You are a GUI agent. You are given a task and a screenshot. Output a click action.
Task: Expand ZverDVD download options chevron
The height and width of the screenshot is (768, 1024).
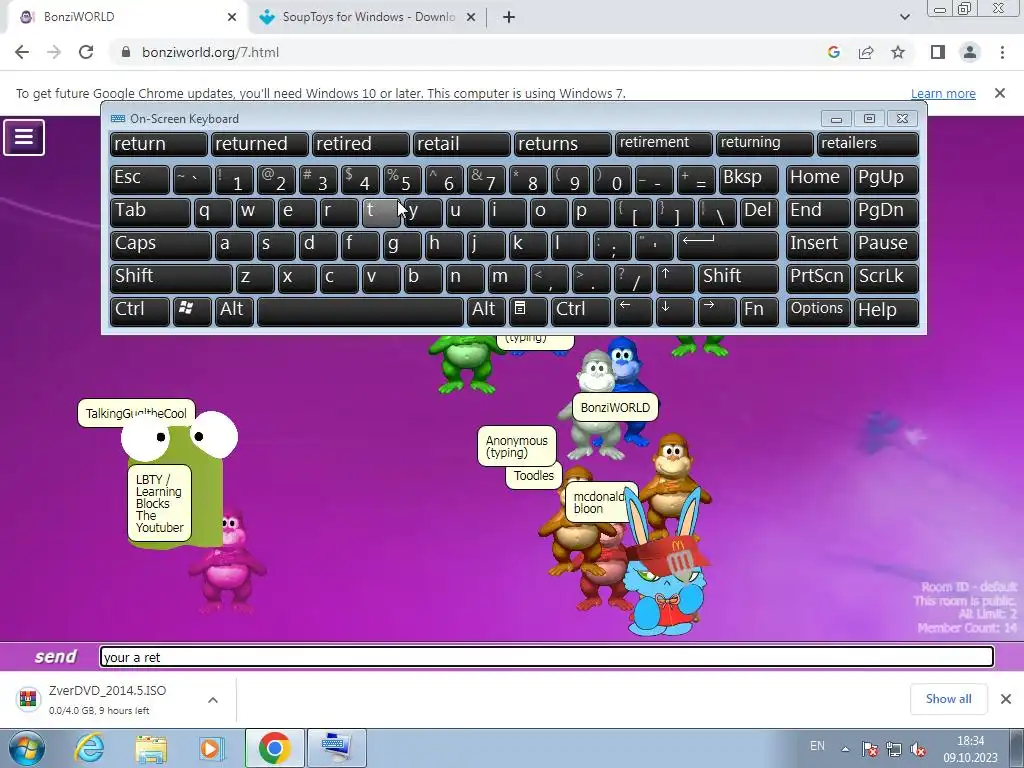point(213,700)
